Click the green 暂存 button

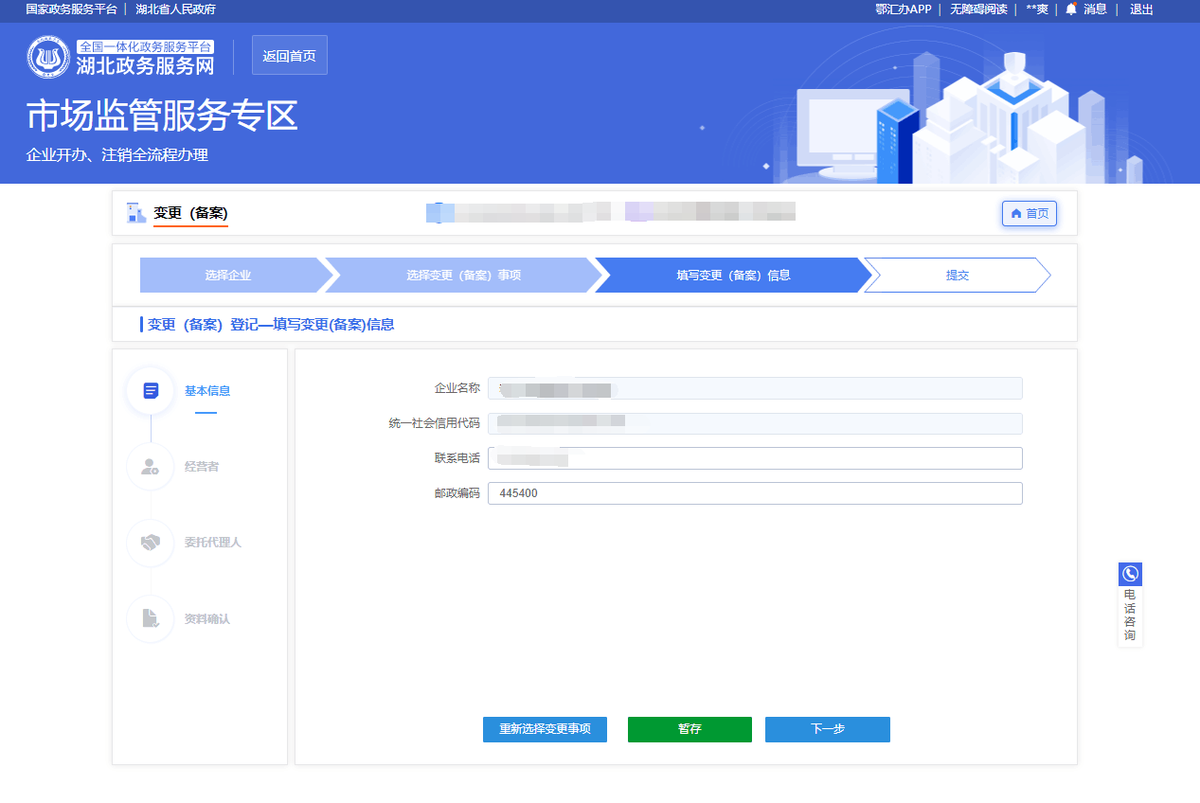pos(689,729)
